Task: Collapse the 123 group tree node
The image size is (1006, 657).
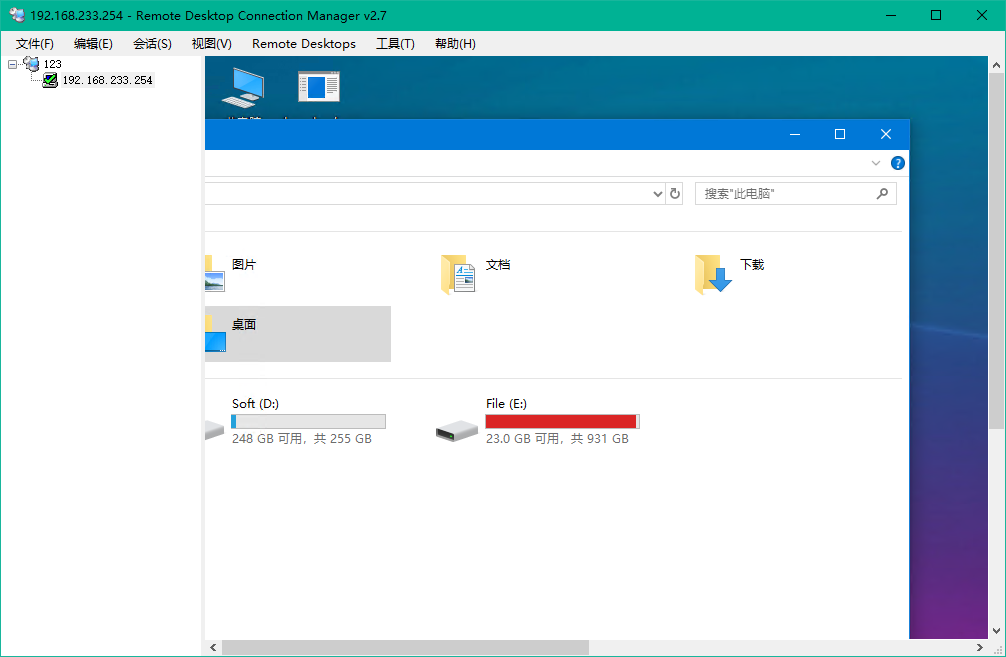Action: (x=12, y=64)
